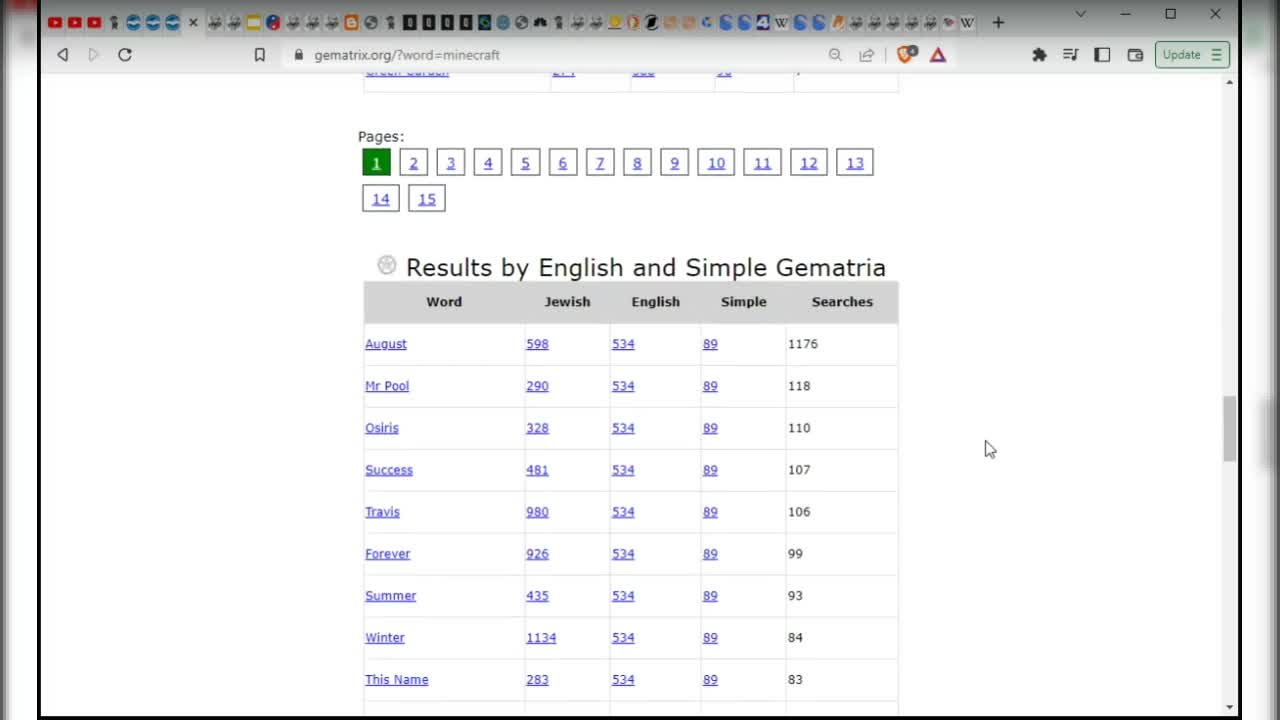The width and height of the screenshot is (1280, 720).
Task: Go to results page 3
Action: [451, 163]
